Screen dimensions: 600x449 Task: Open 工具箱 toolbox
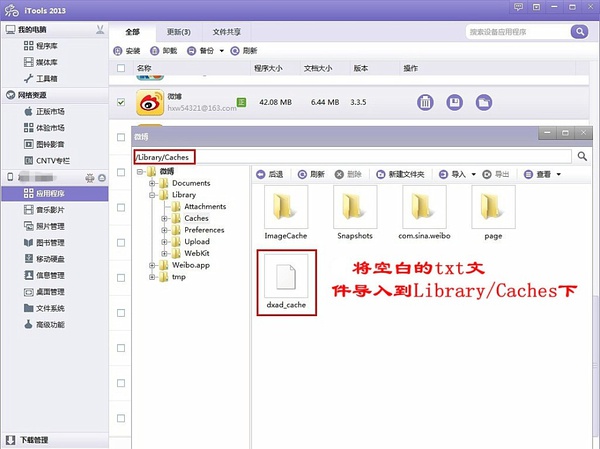click(41, 78)
